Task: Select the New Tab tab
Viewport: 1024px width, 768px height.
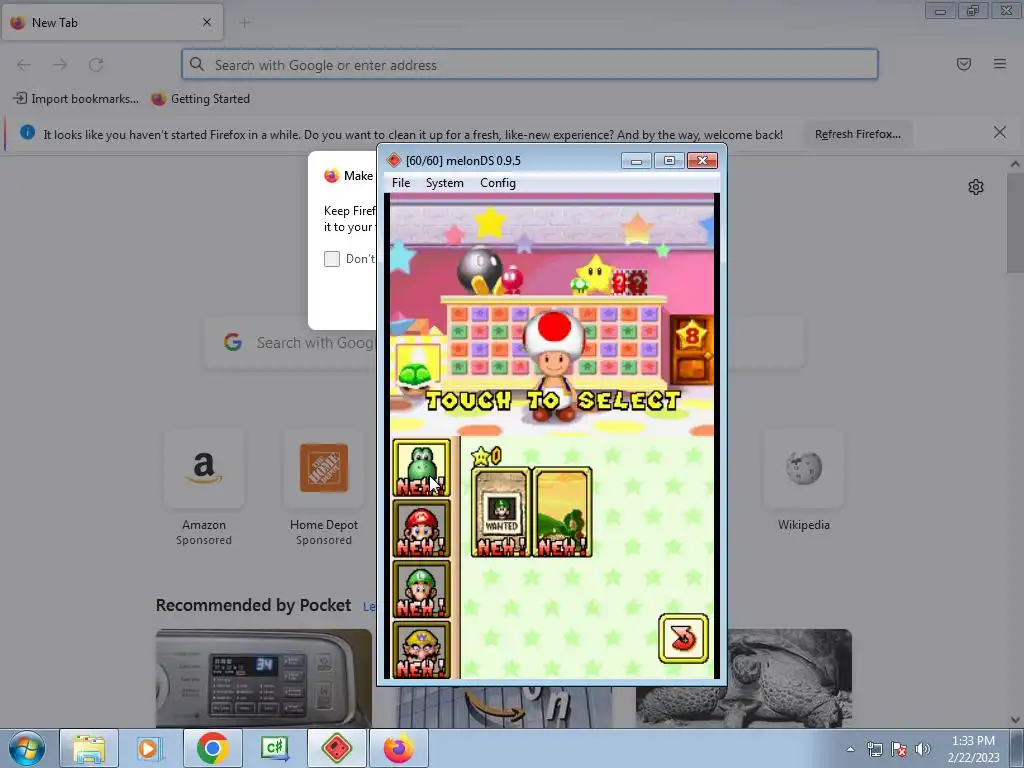Action: 112,22
